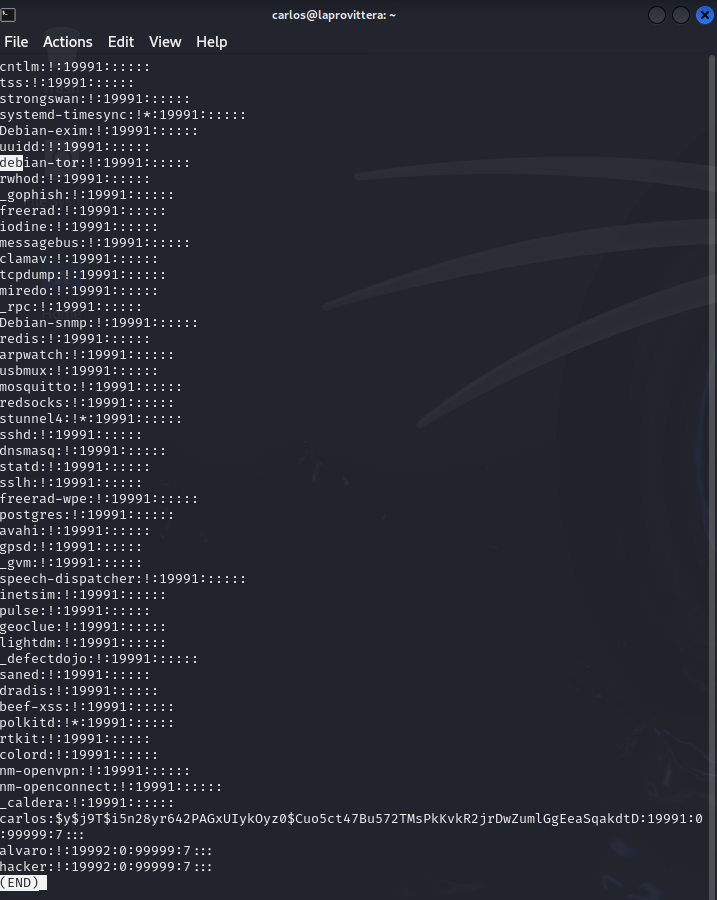Click the strongswan entry line
Image resolution: width=717 pixels, height=900 pixels.
pyautogui.click(x=95, y=99)
